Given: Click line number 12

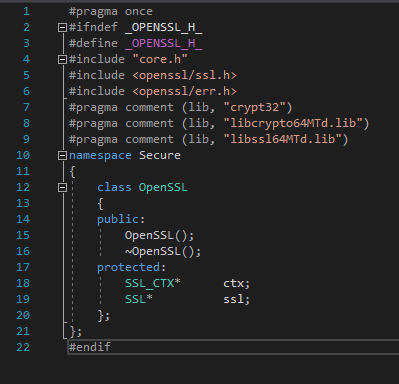Looking at the screenshot, I should click(23, 187).
